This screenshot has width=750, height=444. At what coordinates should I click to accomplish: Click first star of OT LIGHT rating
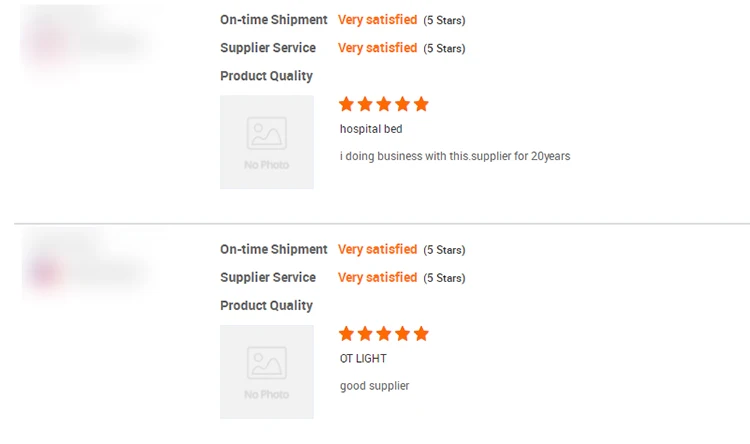[347, 334]
